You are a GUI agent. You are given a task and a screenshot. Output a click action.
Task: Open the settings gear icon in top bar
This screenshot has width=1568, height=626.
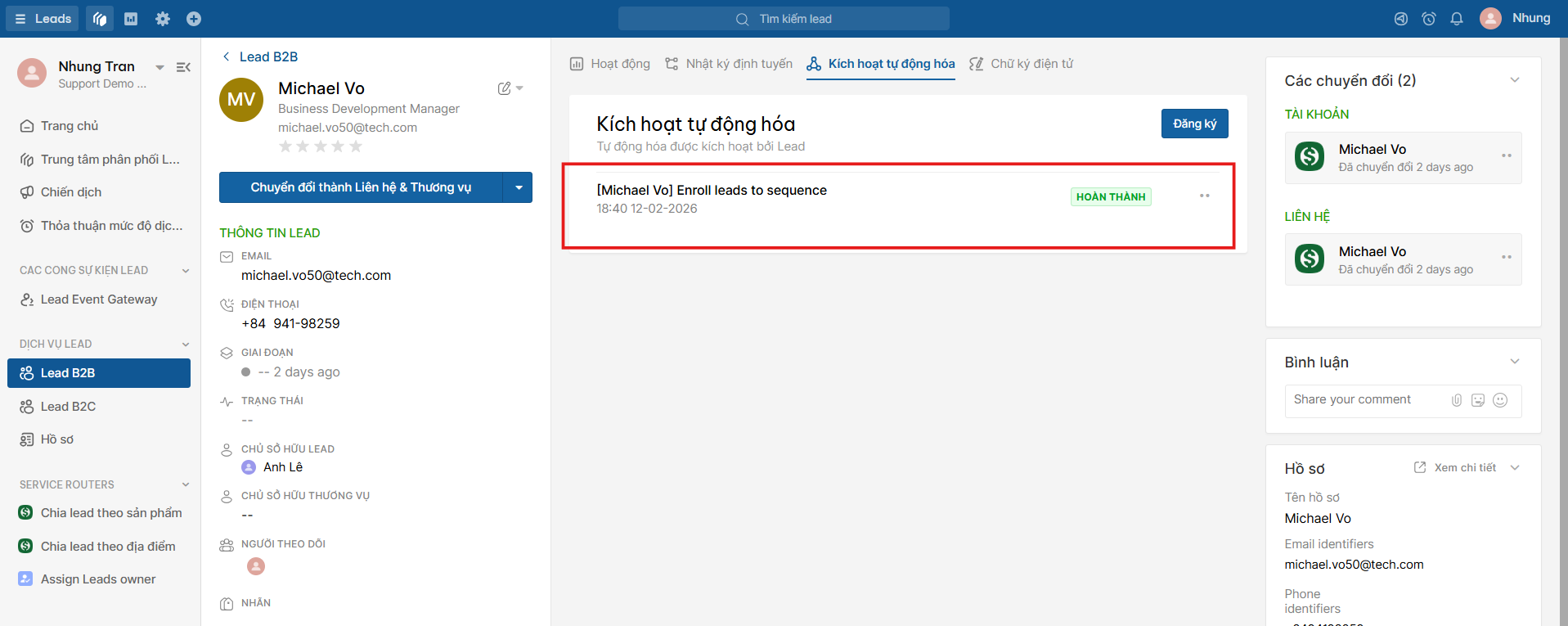coord(163,19)
